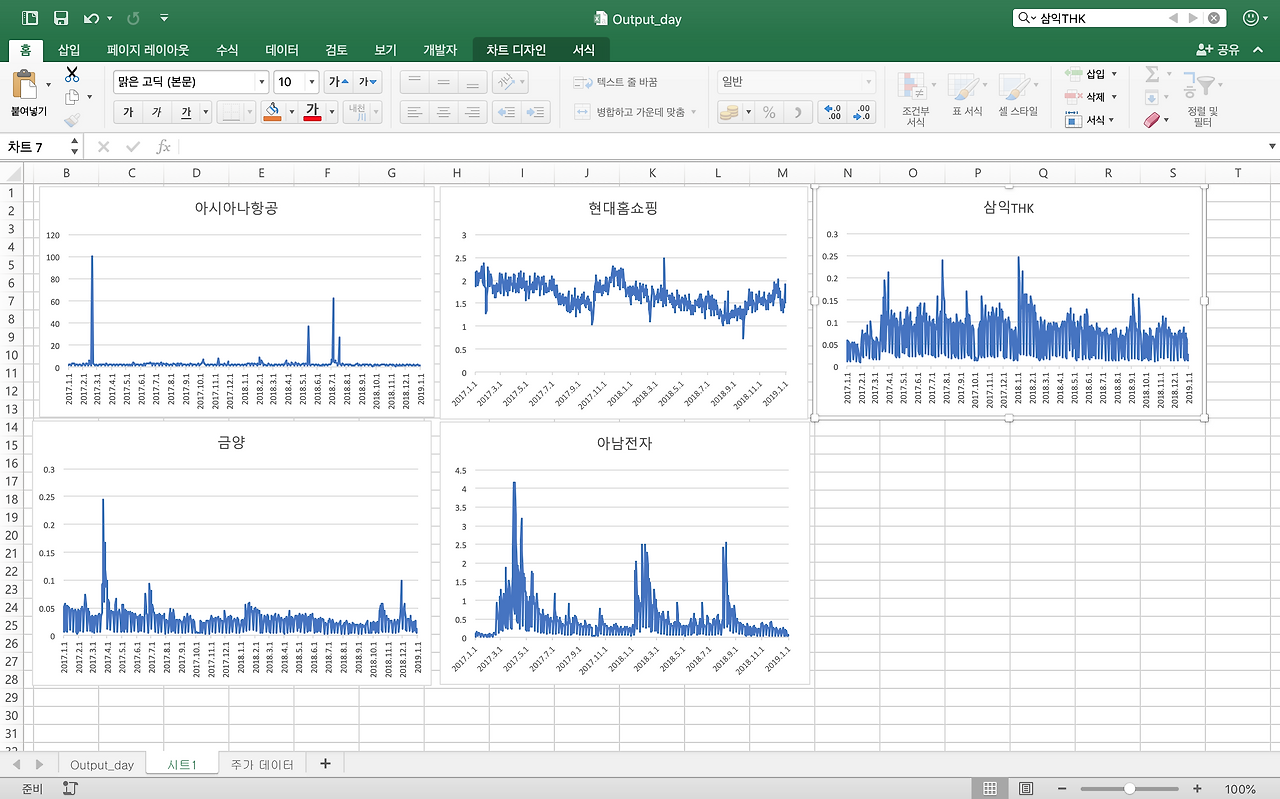Open the 삽입 ribbon tab
This screenshot has width=1280, height=799.
(69, 50)
